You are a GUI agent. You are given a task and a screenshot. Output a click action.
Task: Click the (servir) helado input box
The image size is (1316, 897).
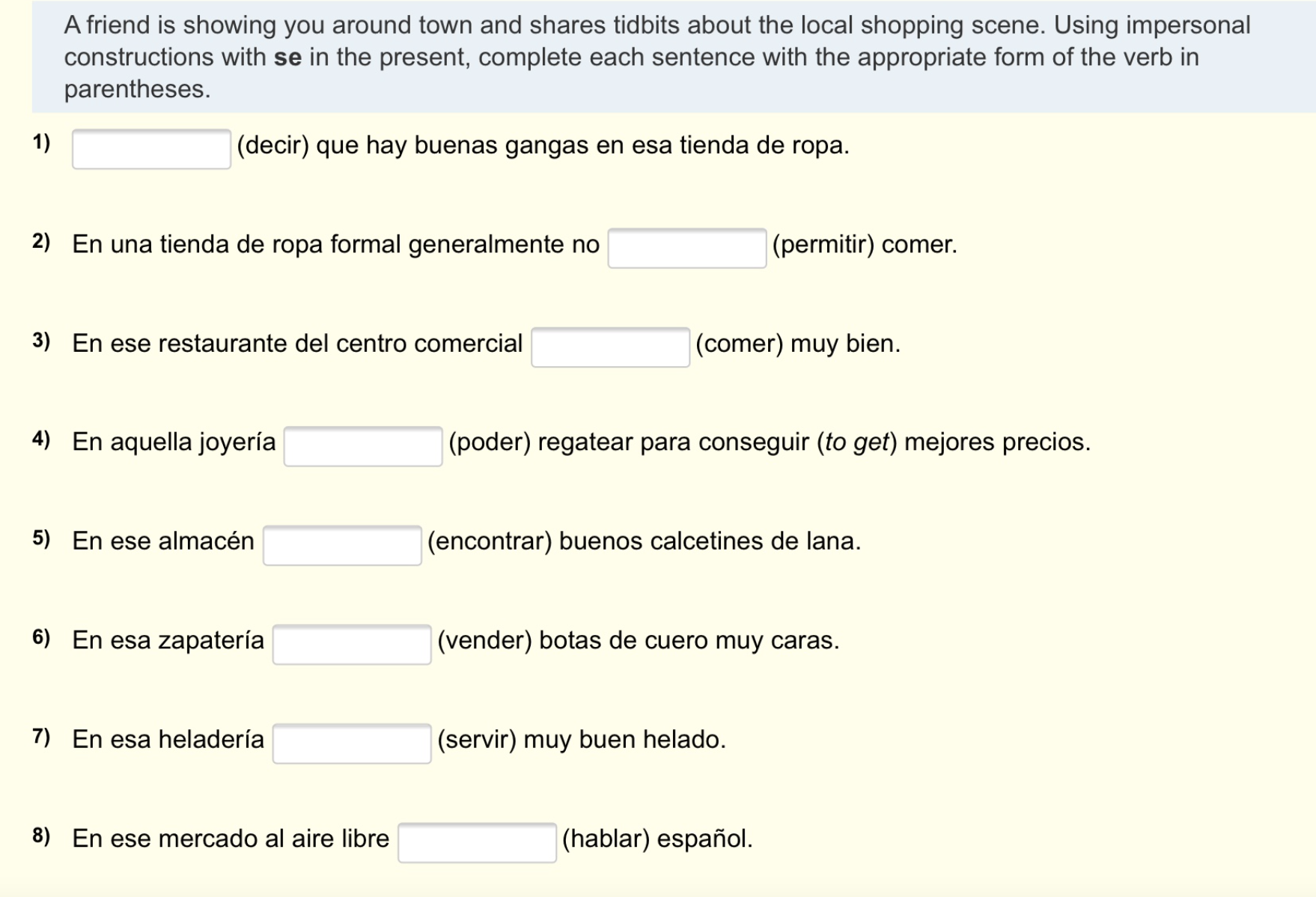point(352,744)
